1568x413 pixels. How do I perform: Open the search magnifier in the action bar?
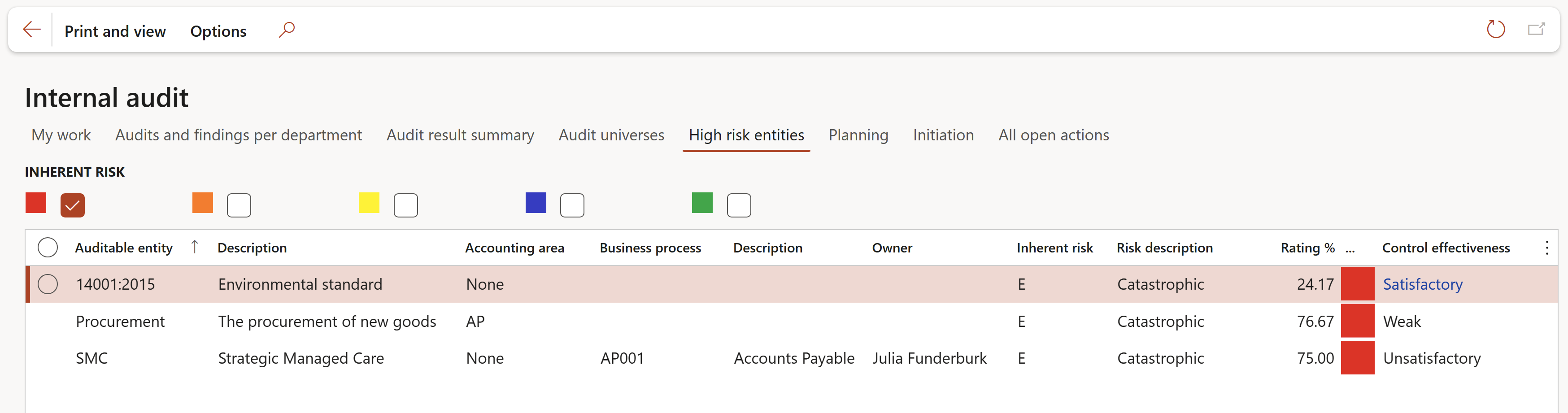coord(287,30)
